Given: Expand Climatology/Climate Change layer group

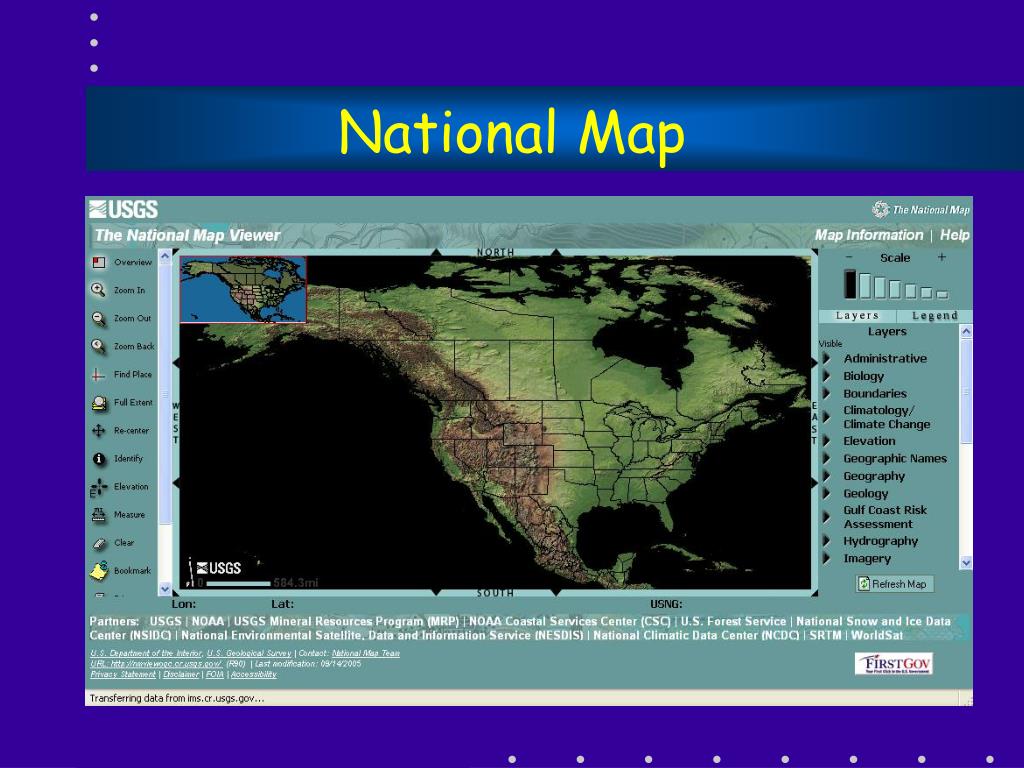Looking at the screenshot, I should pyautogui.click(x=827, y=417).
